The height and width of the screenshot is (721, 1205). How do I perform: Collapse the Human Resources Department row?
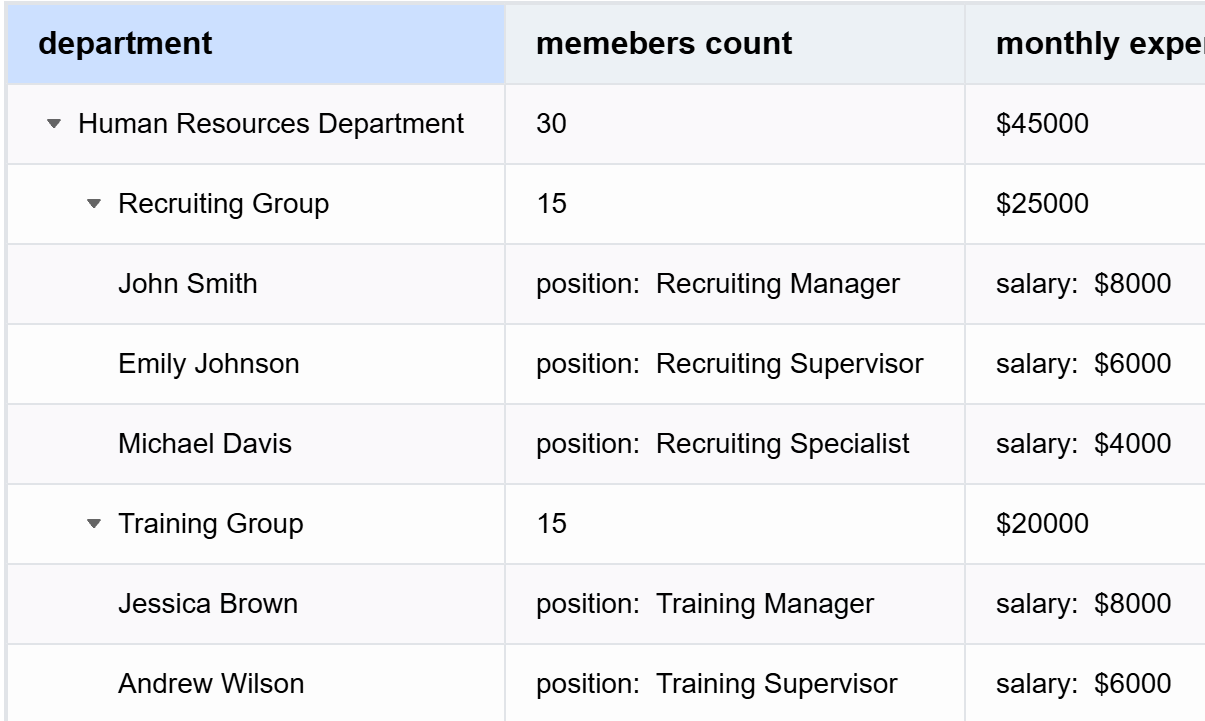[55, 125]
